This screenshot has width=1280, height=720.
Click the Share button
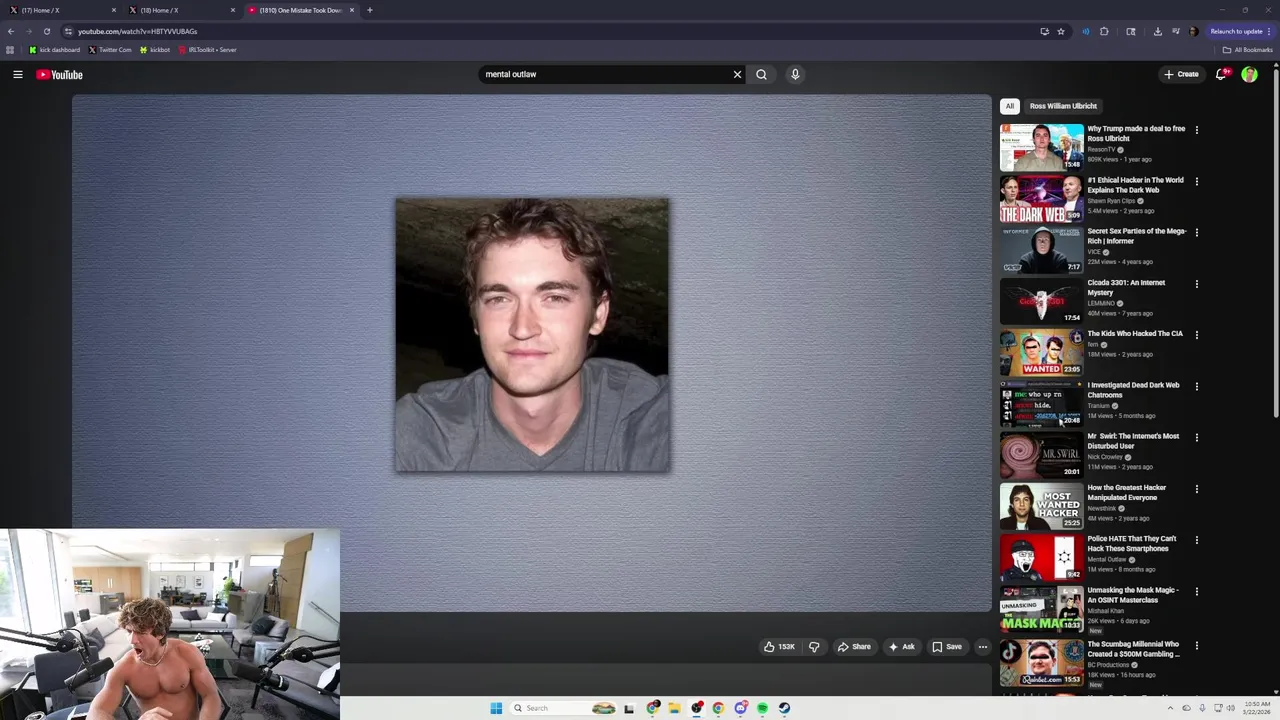(854, 647)
